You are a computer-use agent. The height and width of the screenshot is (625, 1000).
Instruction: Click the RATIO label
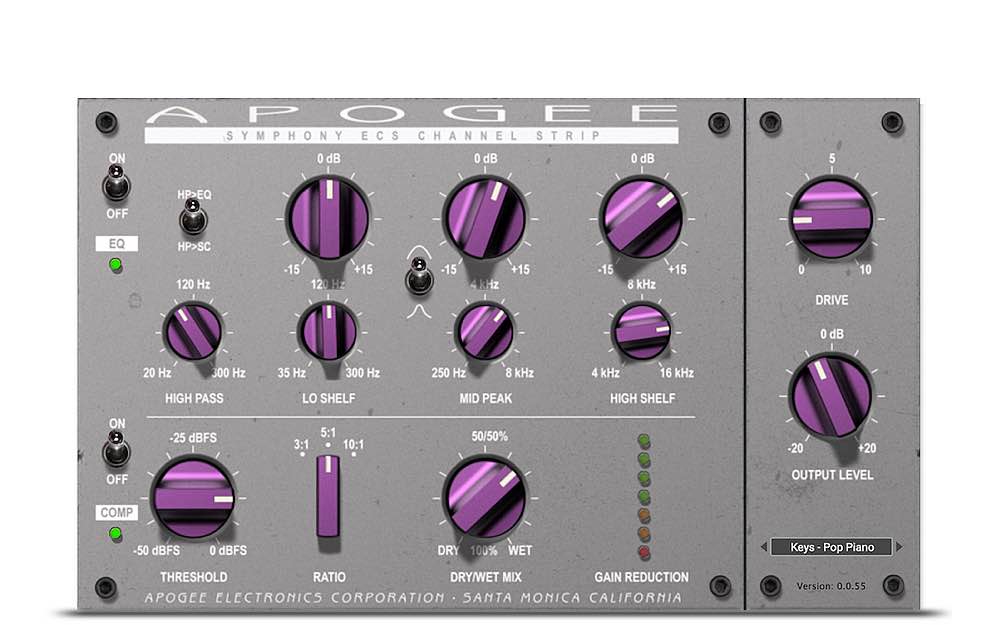329,577
